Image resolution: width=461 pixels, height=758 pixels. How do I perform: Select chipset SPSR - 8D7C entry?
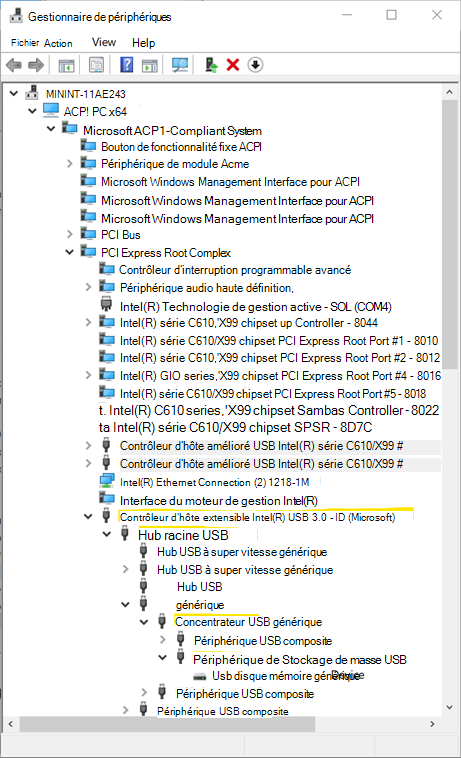(x=235, y=427)
